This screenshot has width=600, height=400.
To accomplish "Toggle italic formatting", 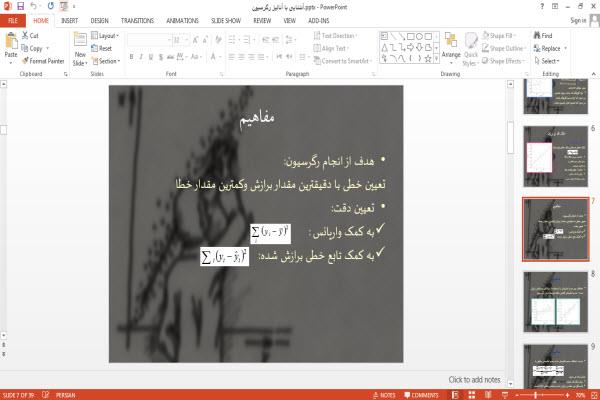I will 141,57.
